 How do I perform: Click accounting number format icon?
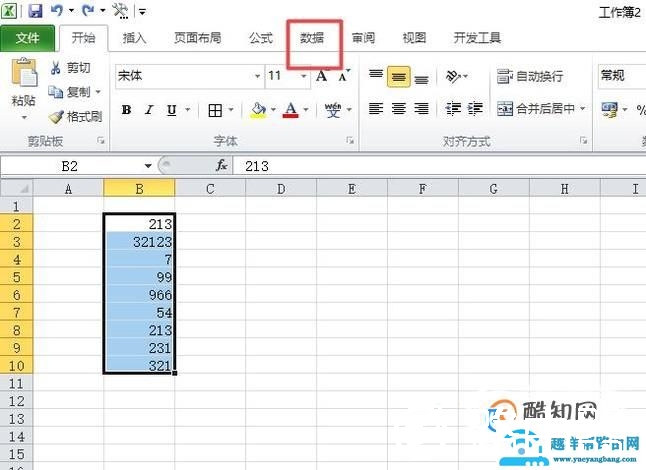(610, 109)
